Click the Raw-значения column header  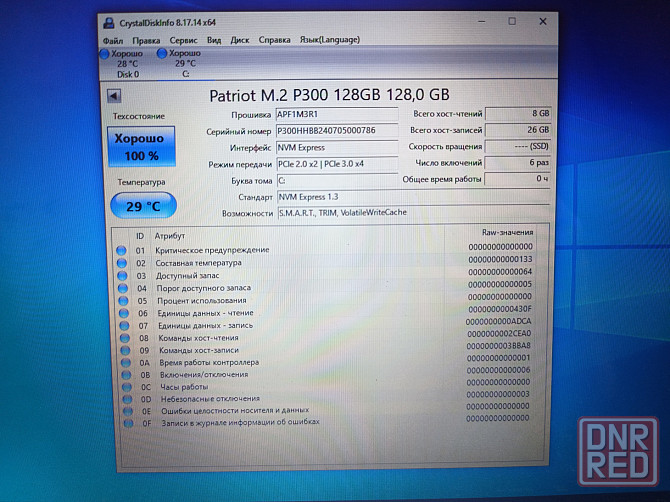coord(507,232)
